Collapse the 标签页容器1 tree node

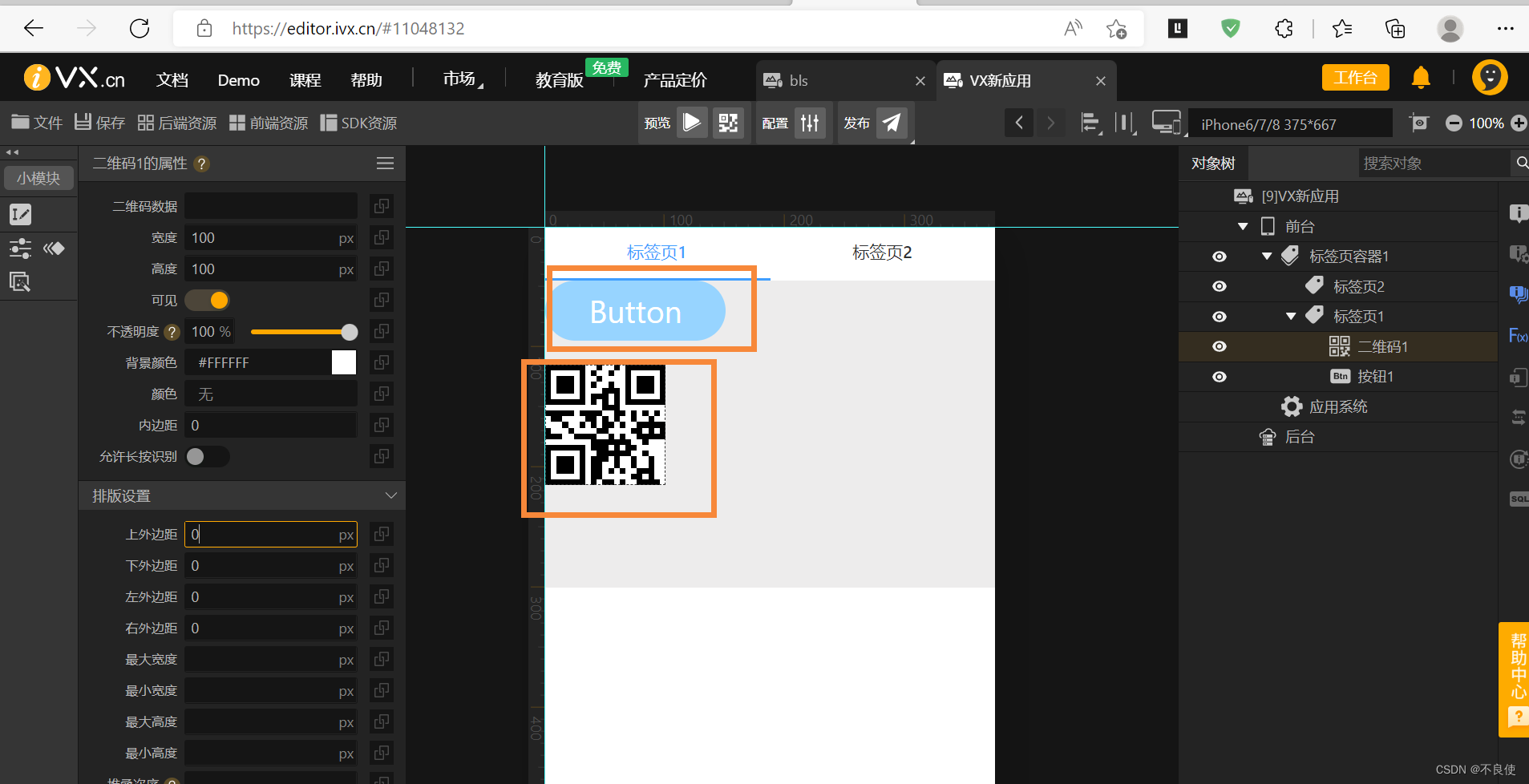coord(1267,257)
